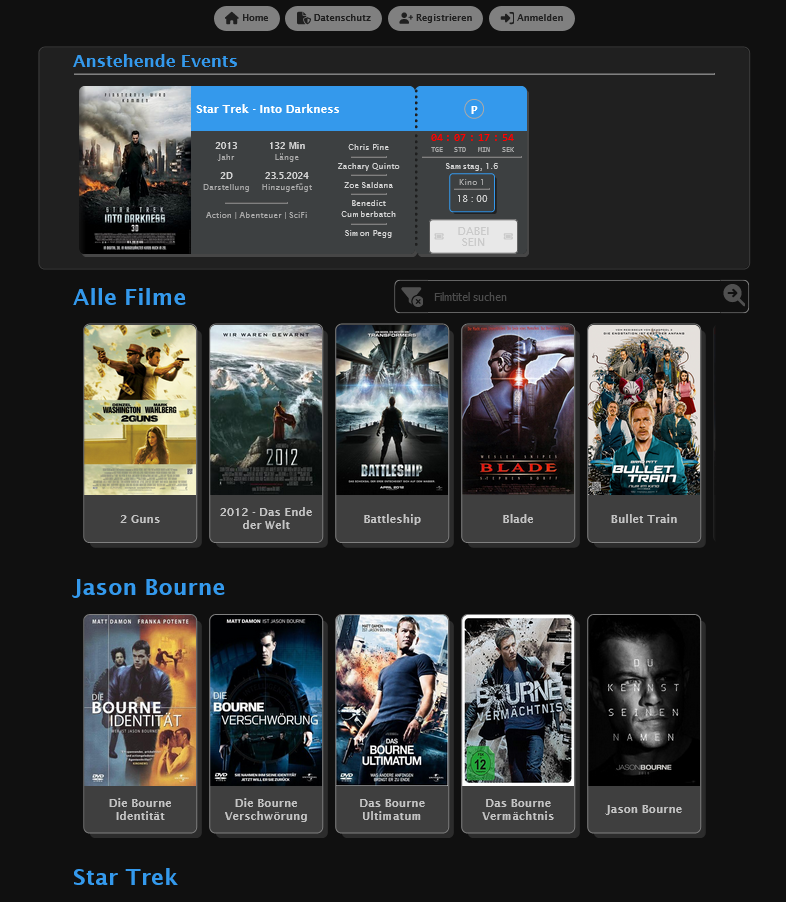Viewport: 786px width, 902px height.
Task: Click the 'Blade' title label
Action: [518, 519]
